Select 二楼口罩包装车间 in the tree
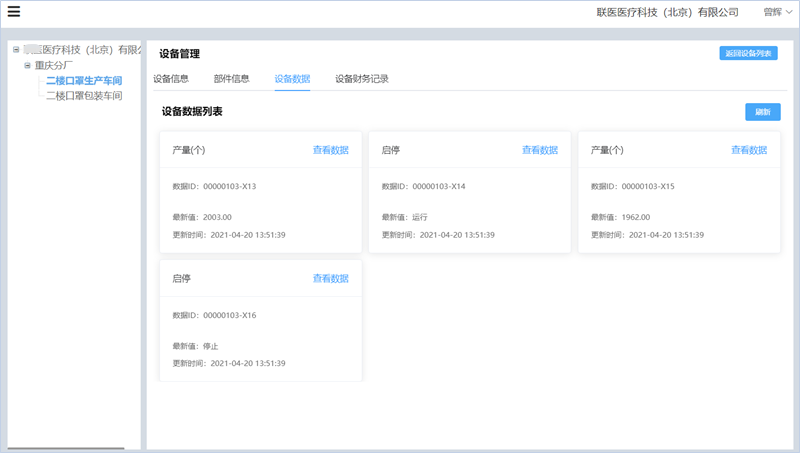 tap(84, 96)
